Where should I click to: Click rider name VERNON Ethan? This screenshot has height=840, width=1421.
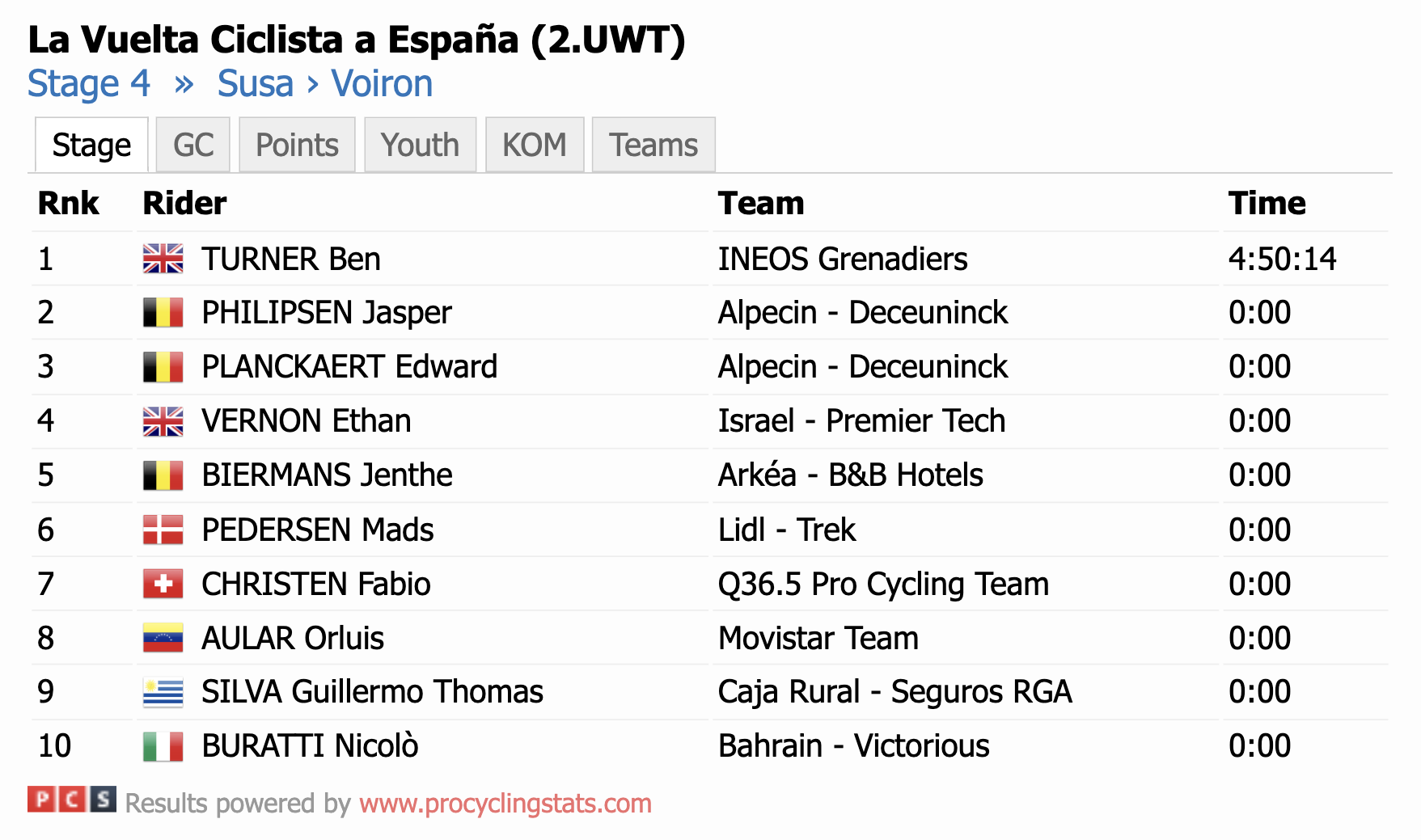point(307,421)
